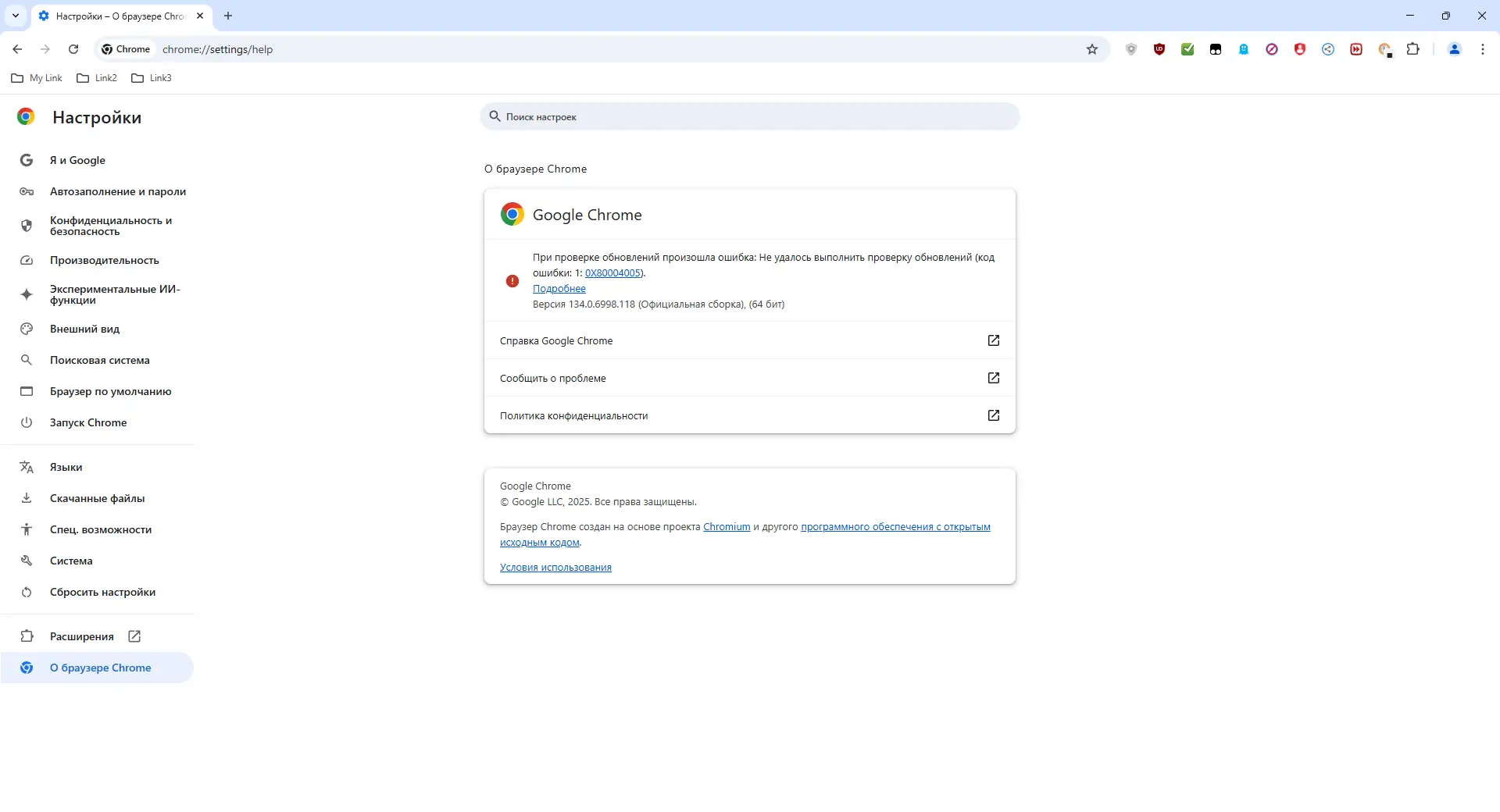Image resolution: width=1500 pixels, height=812 pixels.
Task: Expand the tab search dropdown arrow
Action: coord(16,16)
